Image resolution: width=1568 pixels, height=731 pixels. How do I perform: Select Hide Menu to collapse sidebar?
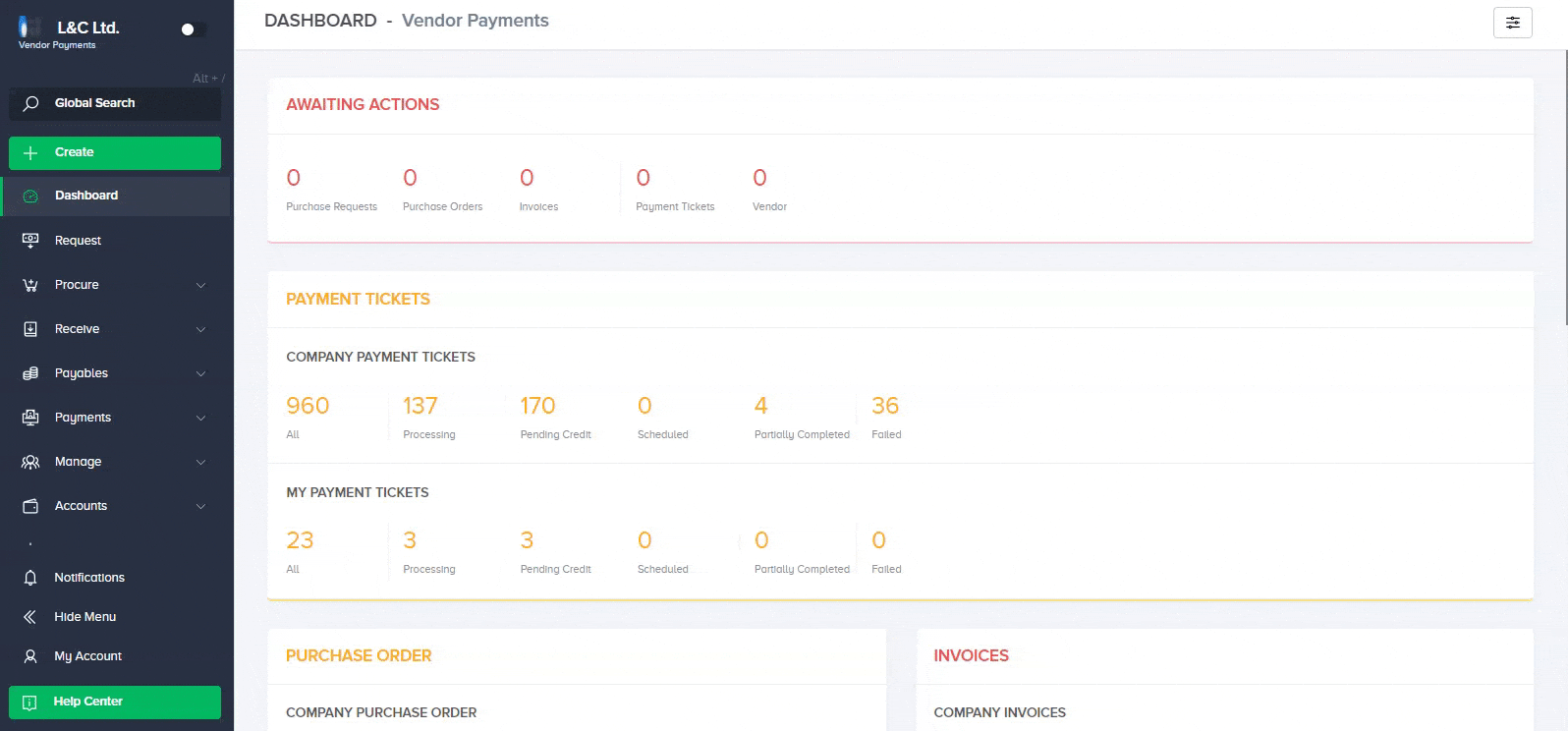point(116,617)
